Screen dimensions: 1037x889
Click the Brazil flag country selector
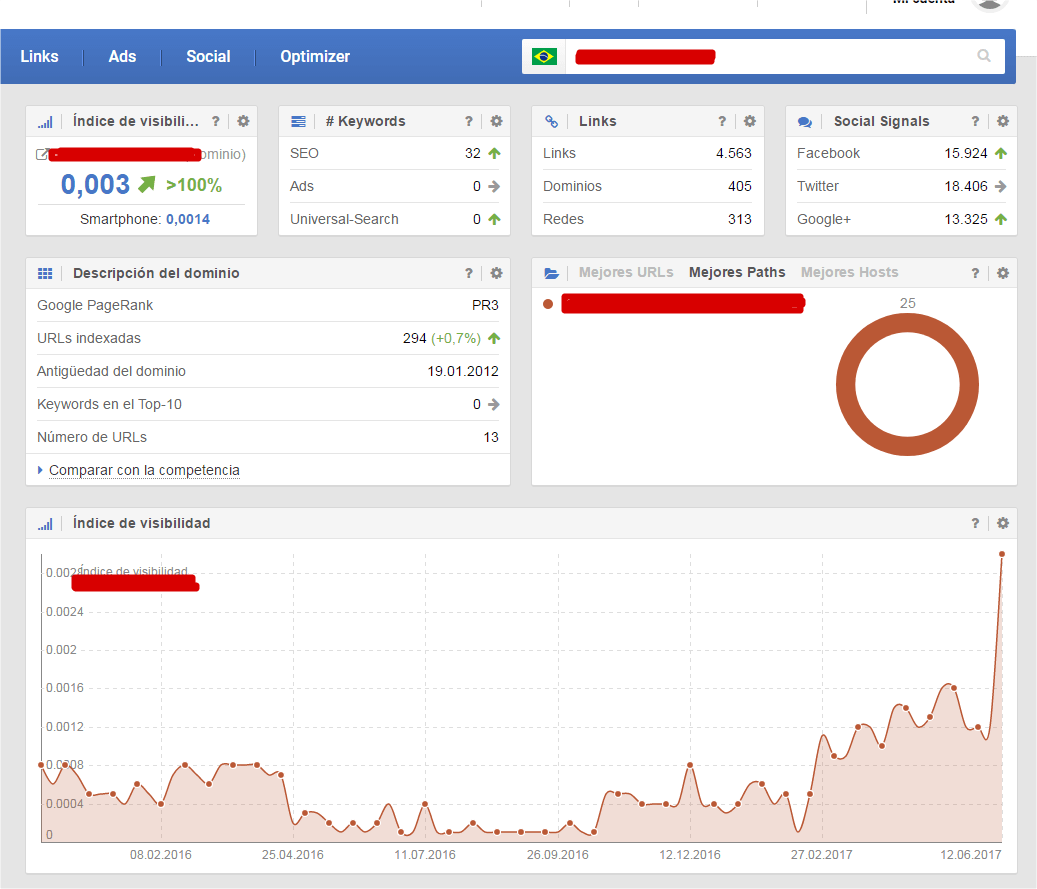544,57
